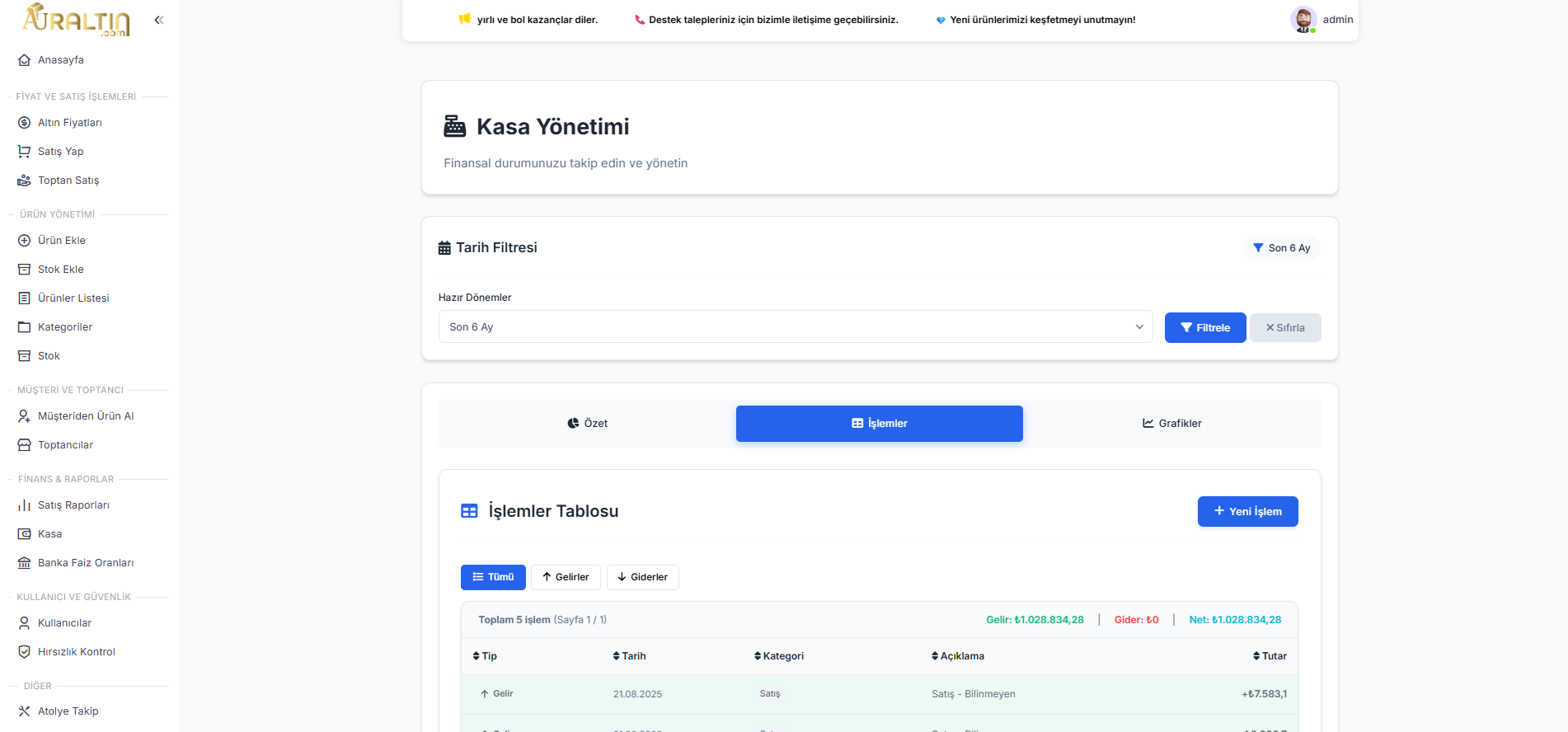Sort table by Tarih column

click(x=630, y=656)
